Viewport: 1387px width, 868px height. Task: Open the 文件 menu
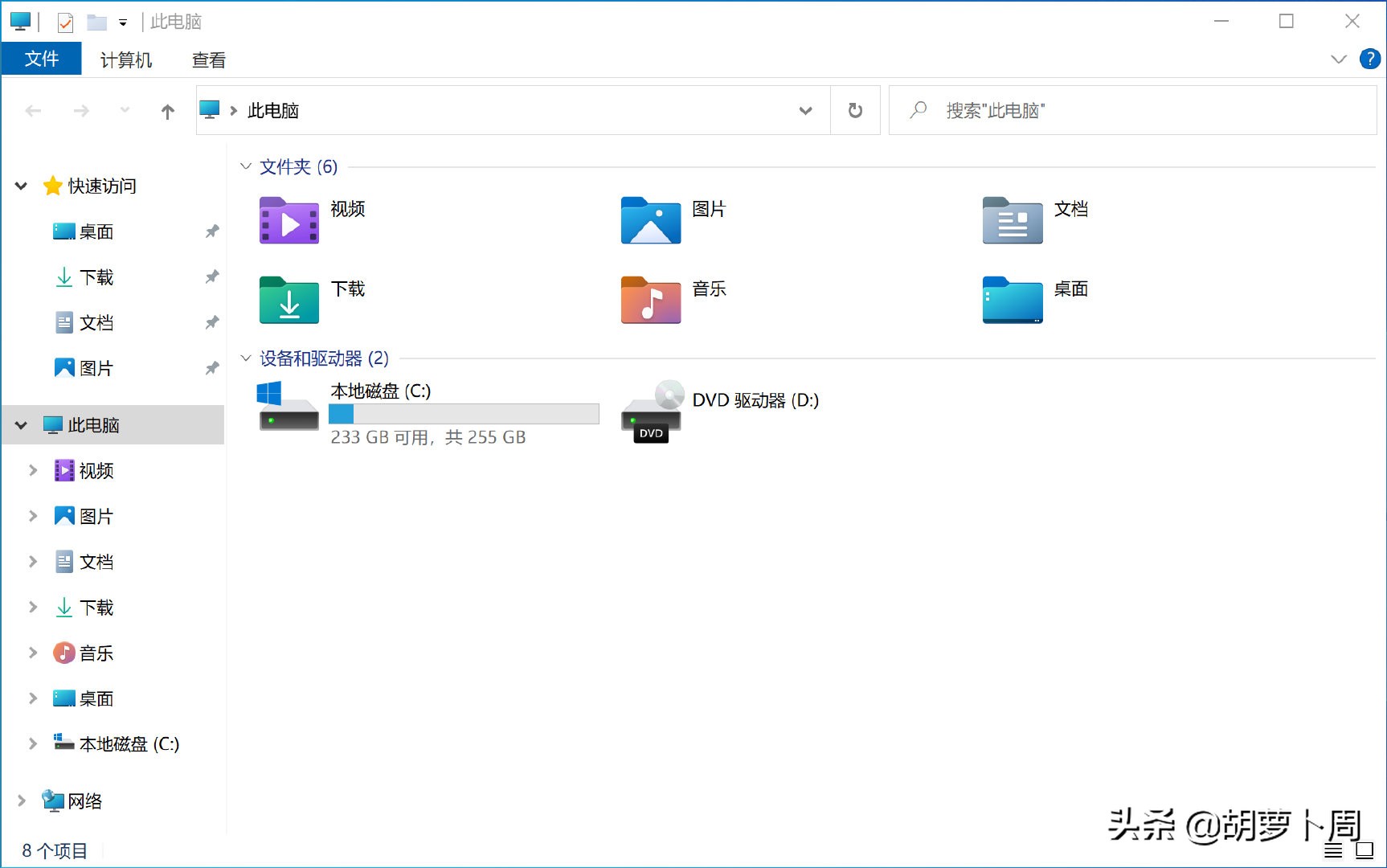[x=41, y=59]
